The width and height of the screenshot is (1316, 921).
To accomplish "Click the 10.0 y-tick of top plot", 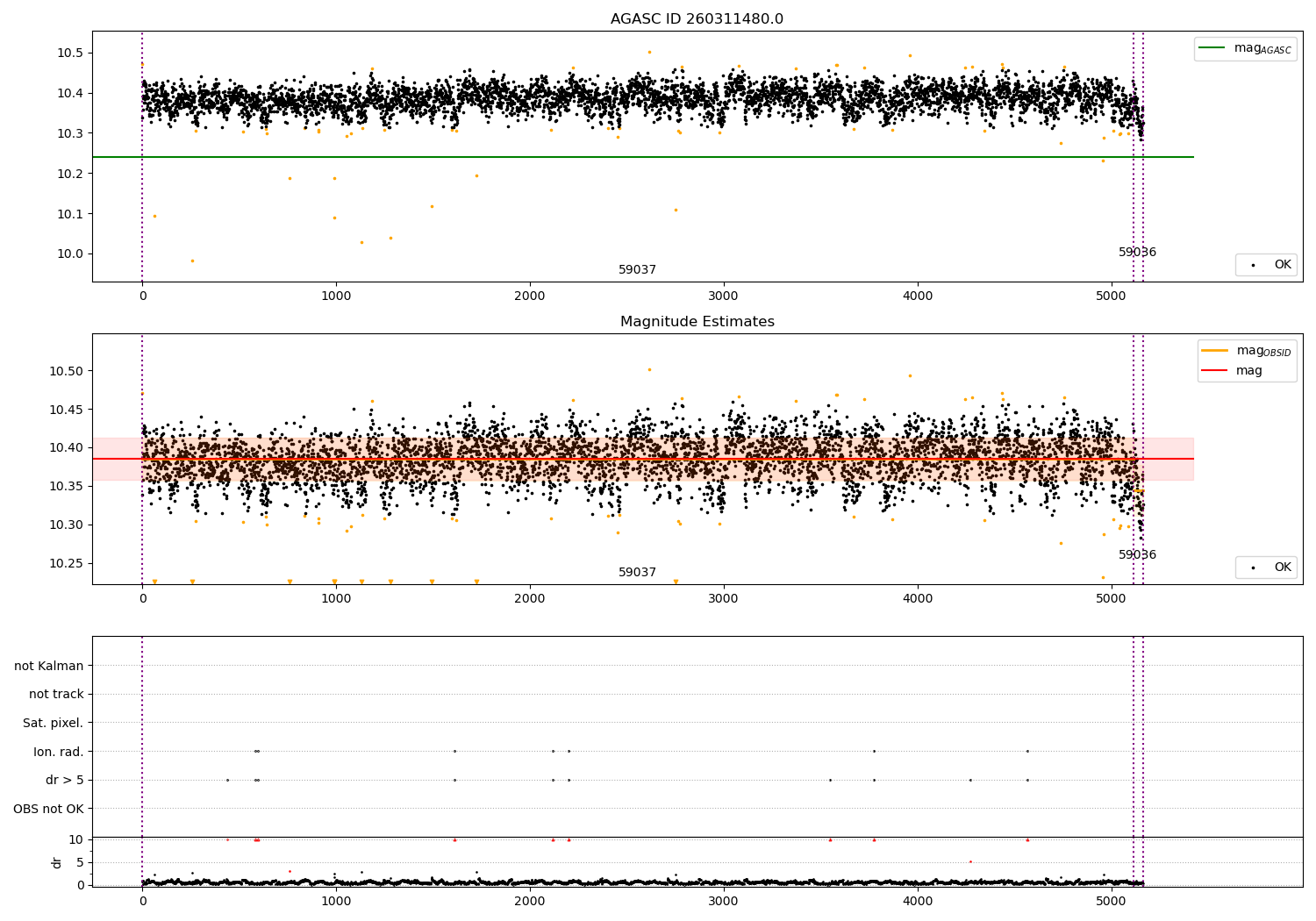I will click(x=70, y=254).
